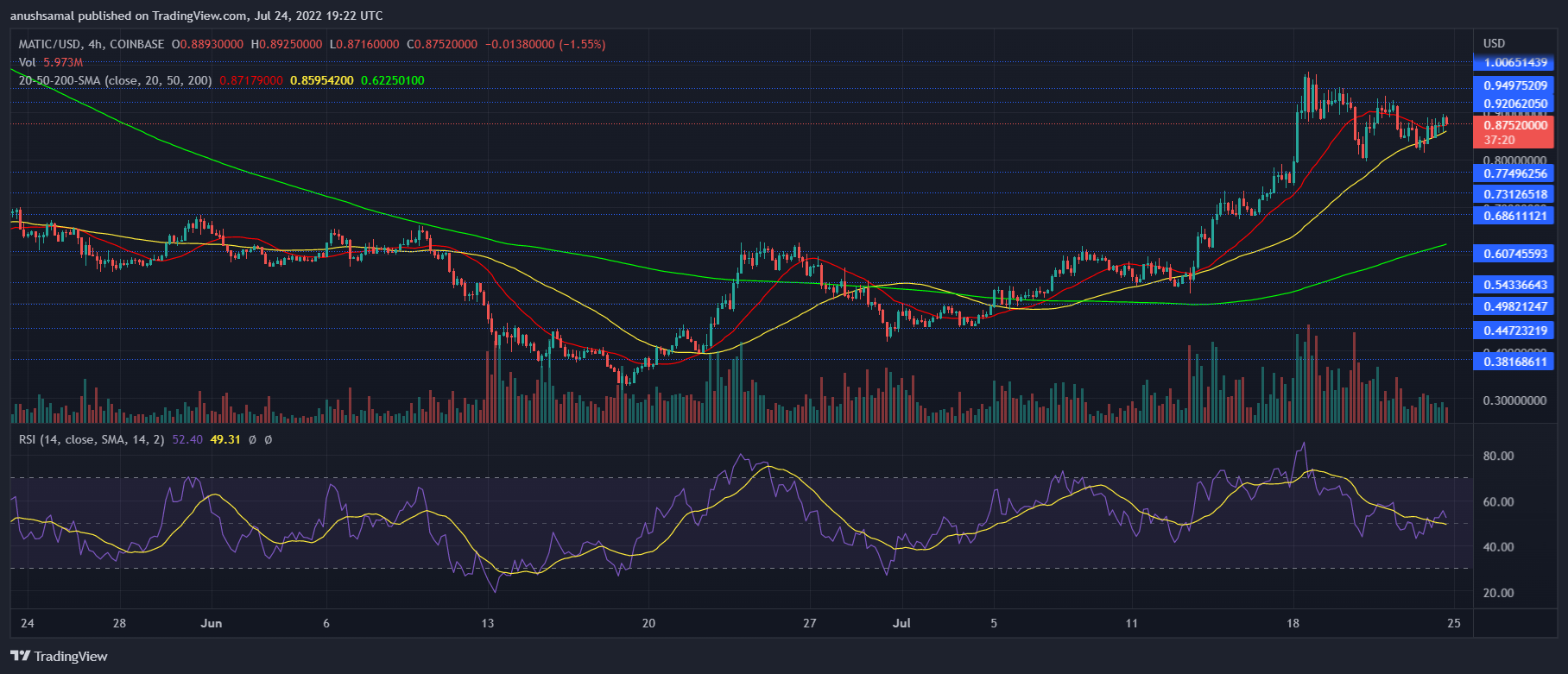Click the 0.77496256 price level label
The width and height of the screenshot is (1568, 674).
pos(1514,173)
